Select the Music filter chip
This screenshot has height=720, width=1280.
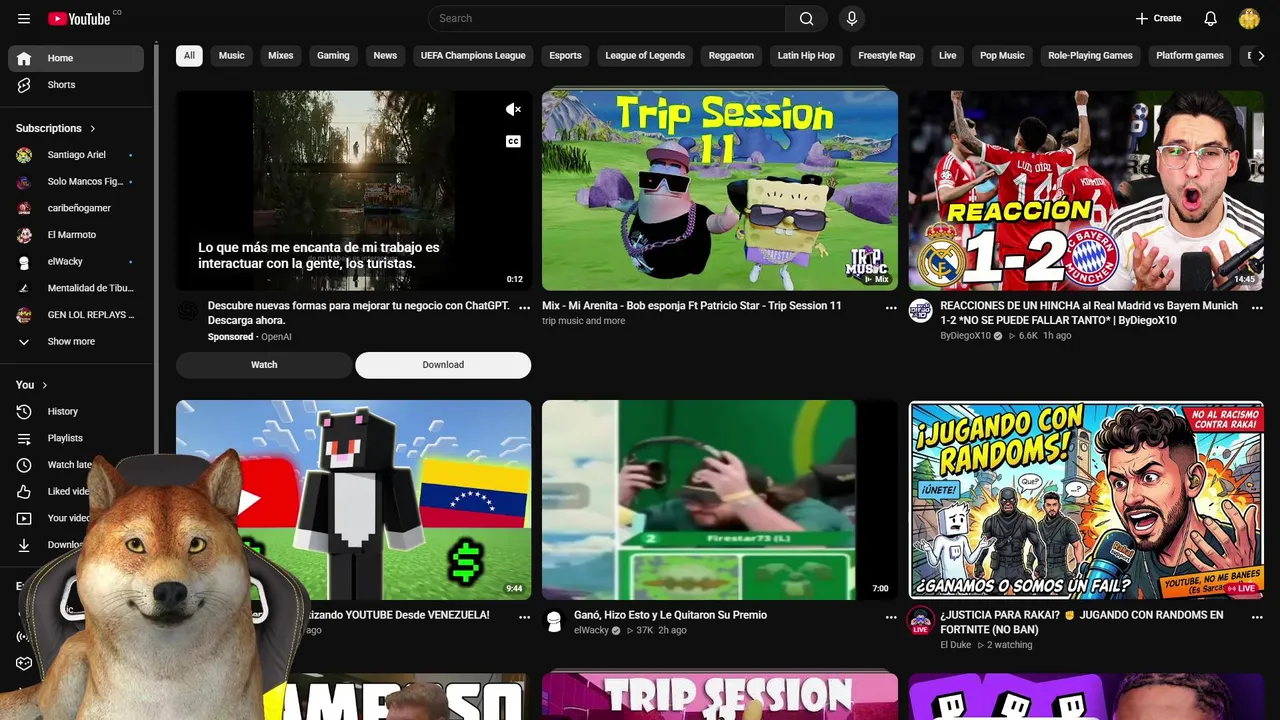coord(232,56)
